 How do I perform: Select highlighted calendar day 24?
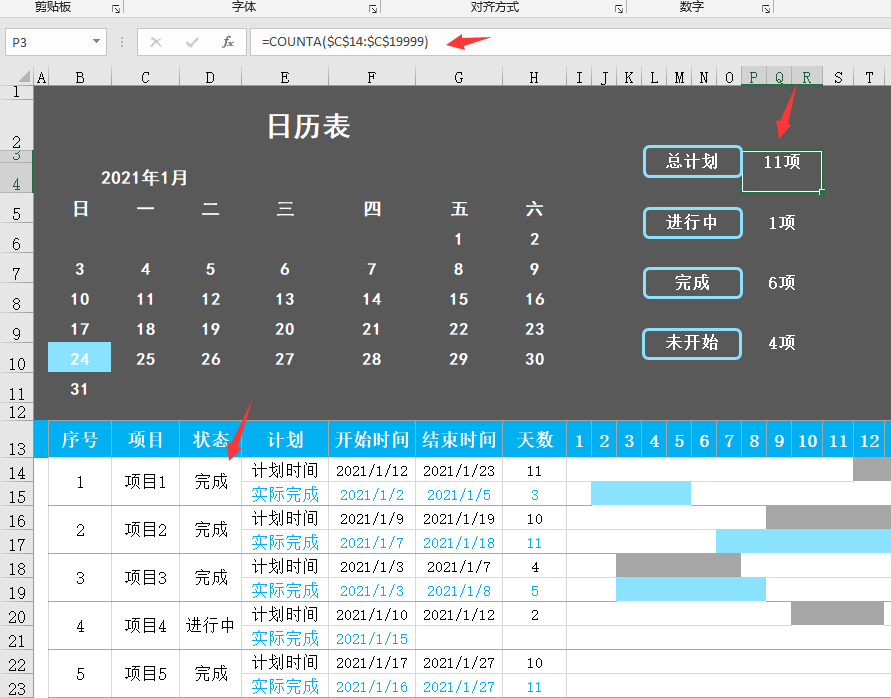[x=80, y=358]
